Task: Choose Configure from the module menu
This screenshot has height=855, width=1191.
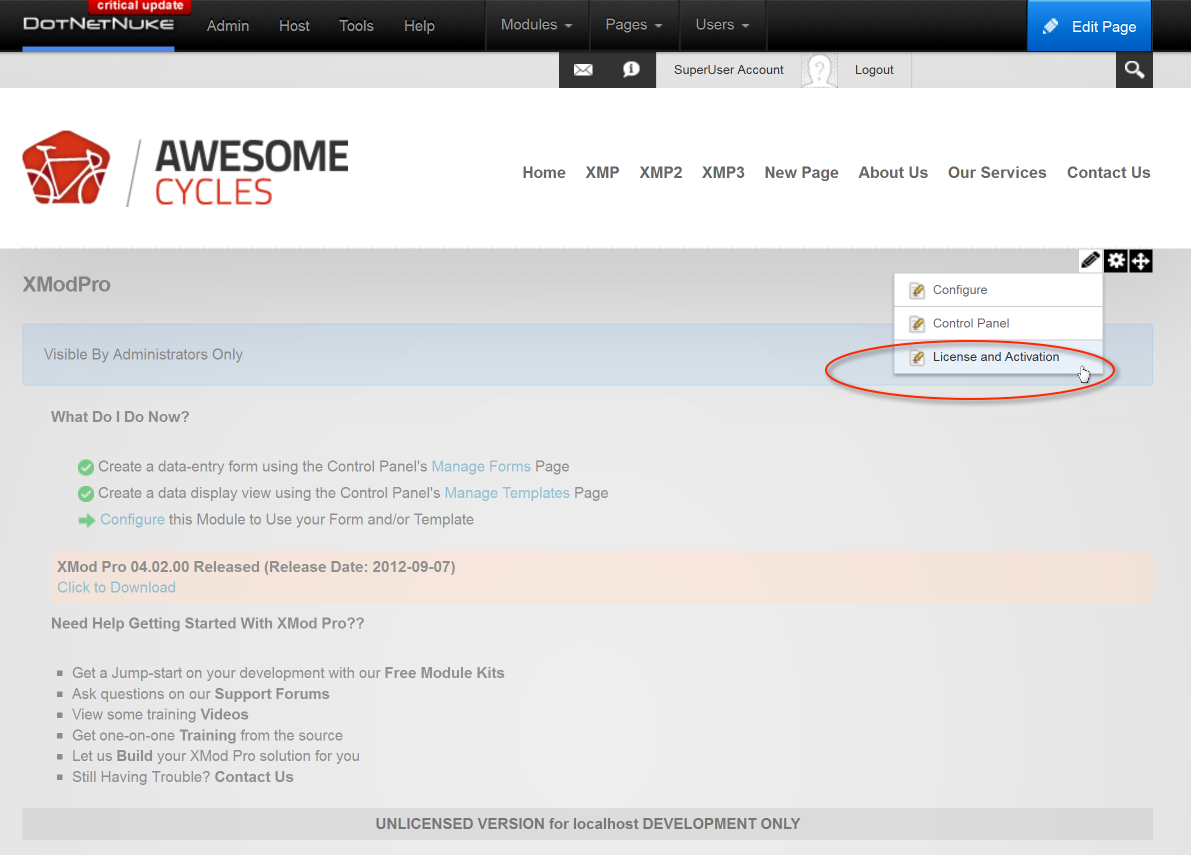Action: (998, 290)
